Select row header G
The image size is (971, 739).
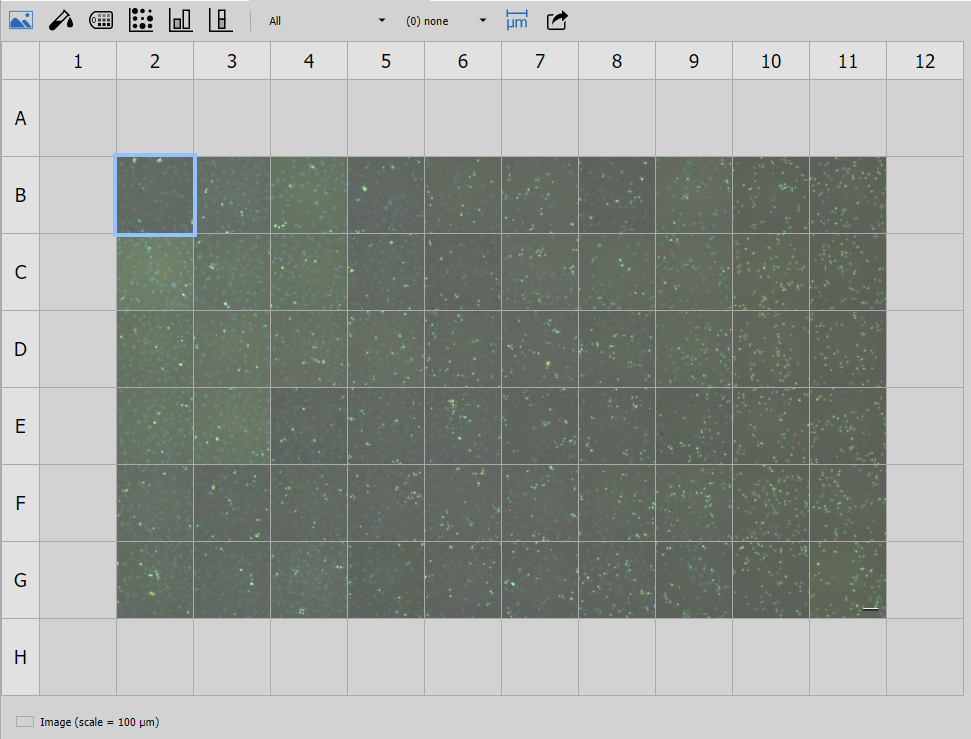[20, 580]
